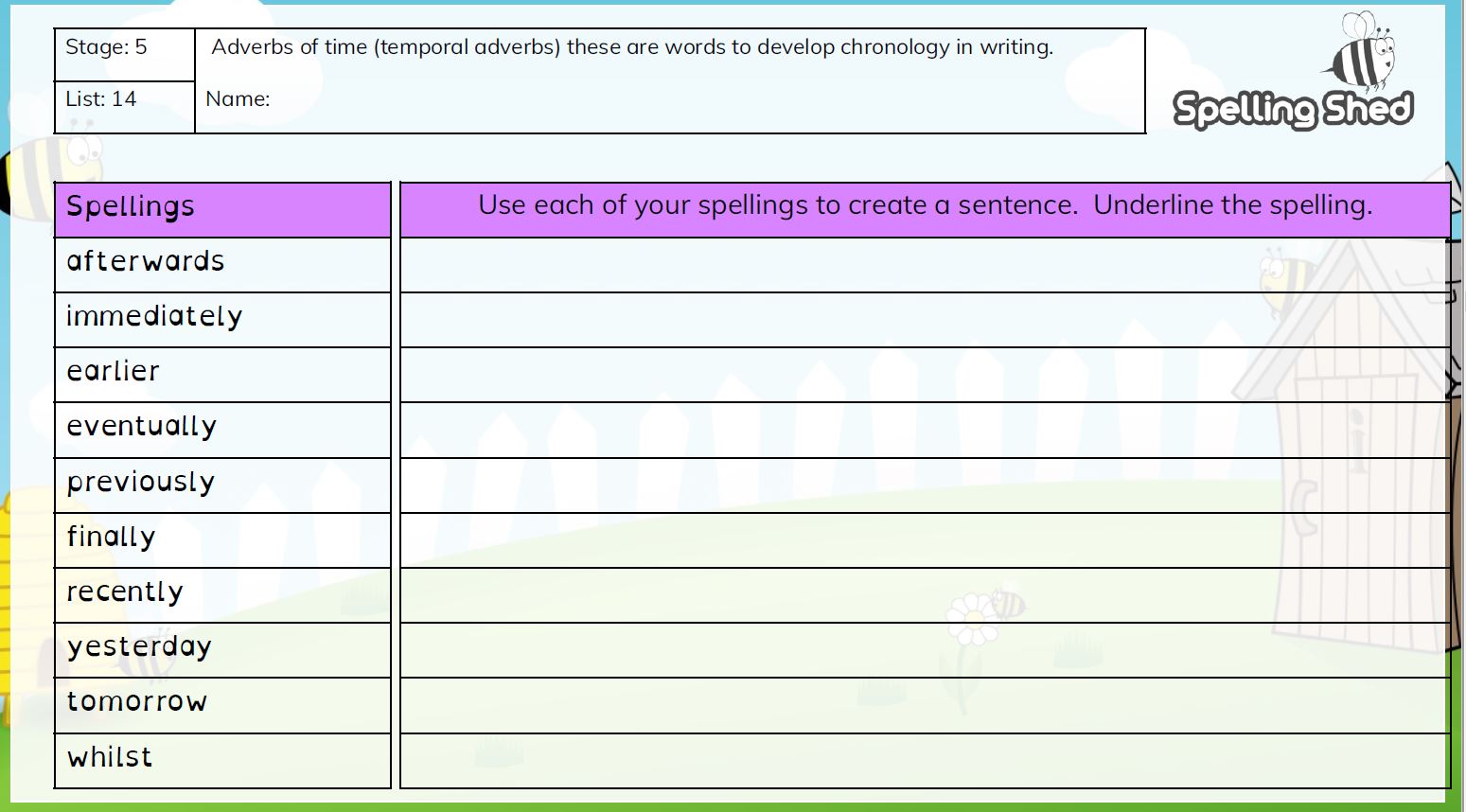The image size is (1466, 812).
Task: Click the sentence line for afterwards
Action: pyautogui.click(x=924, y=265)
